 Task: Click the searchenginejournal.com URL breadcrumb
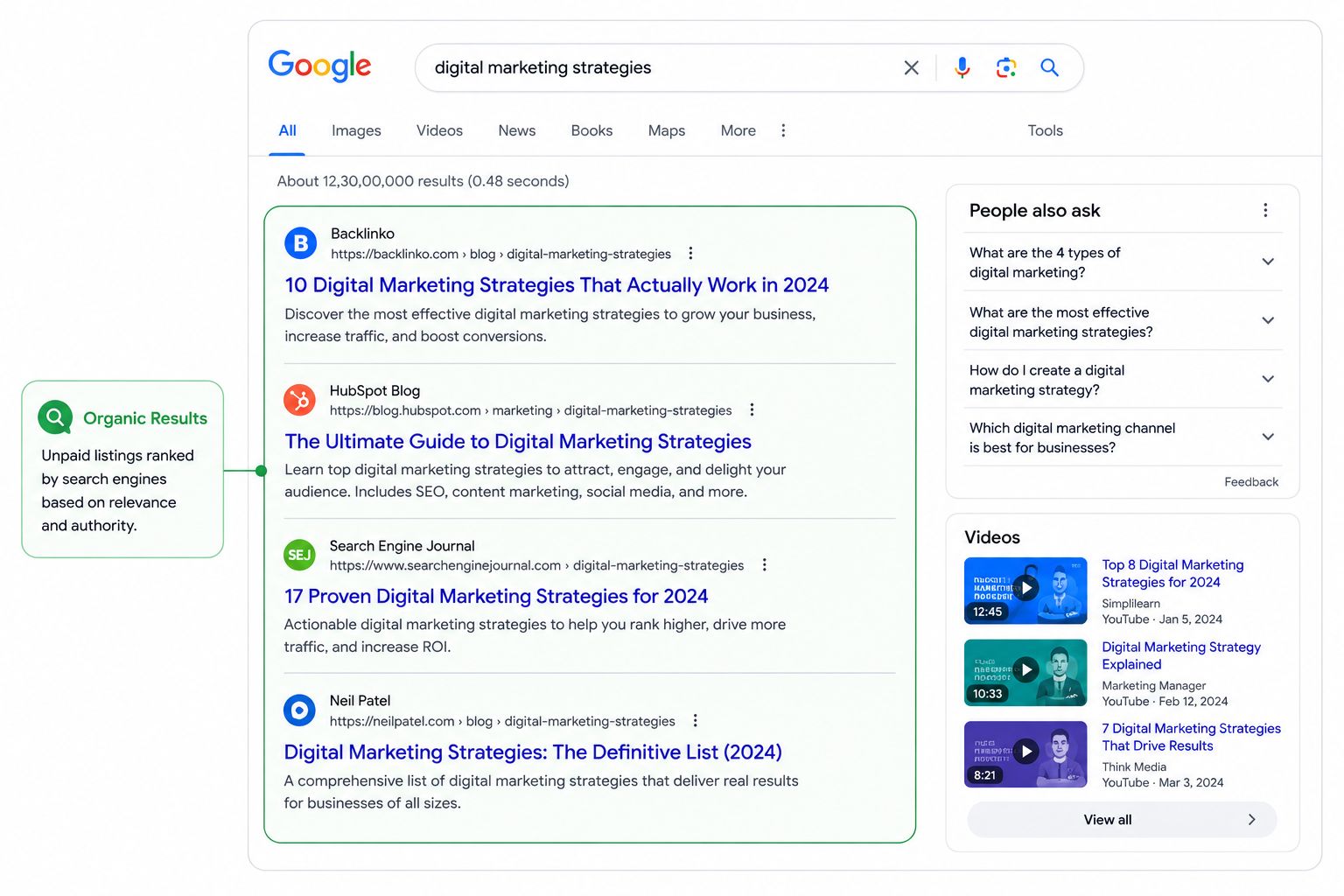point(536,565)
